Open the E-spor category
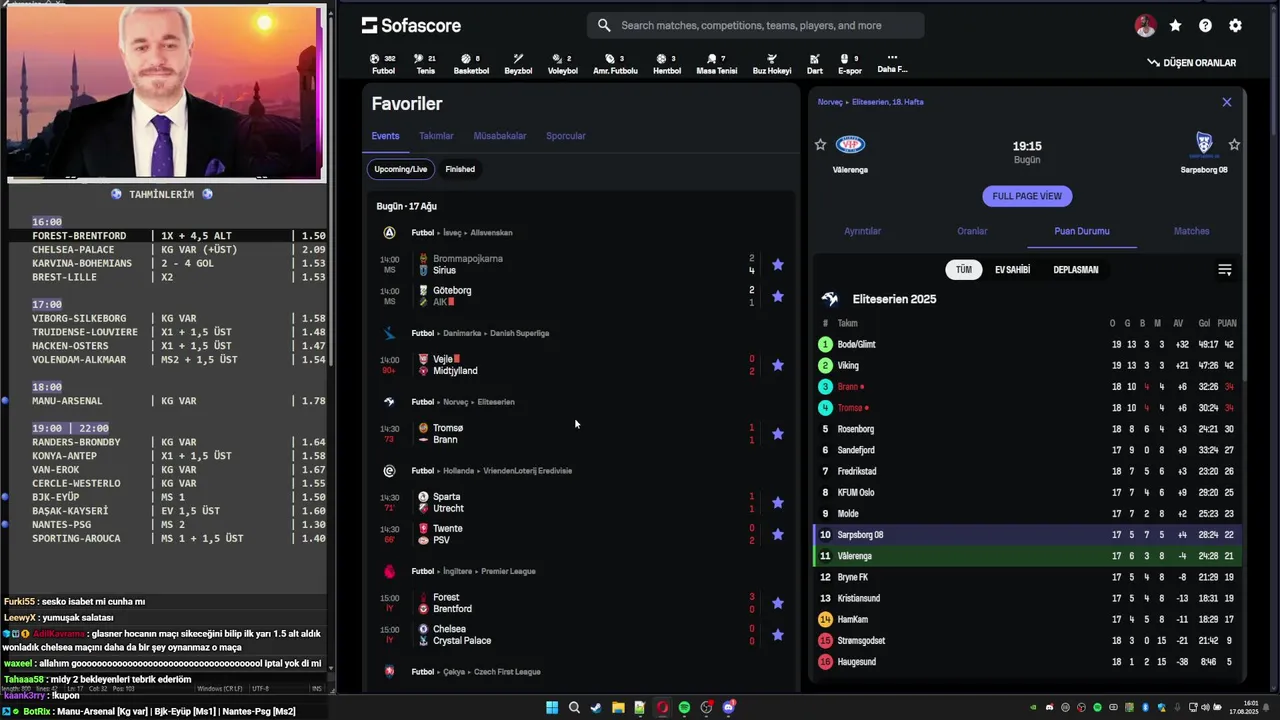Viewport: 1280px width, 720px height. 850,64
